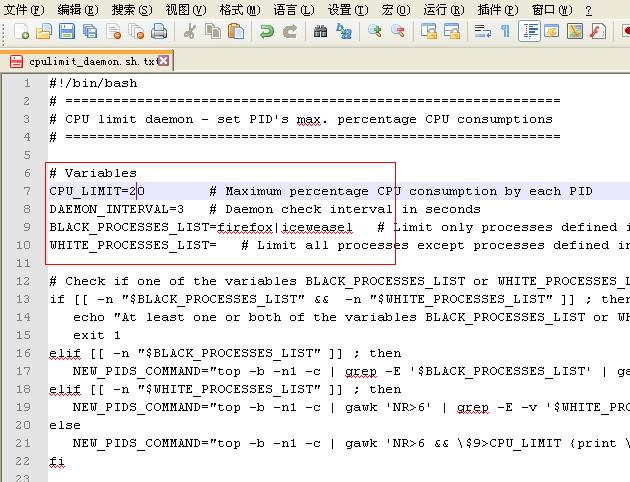Open user-defined language dialog icon
The height and width of the screenshot is (482, 630).
pyautogui.click(x=552, y=31)
